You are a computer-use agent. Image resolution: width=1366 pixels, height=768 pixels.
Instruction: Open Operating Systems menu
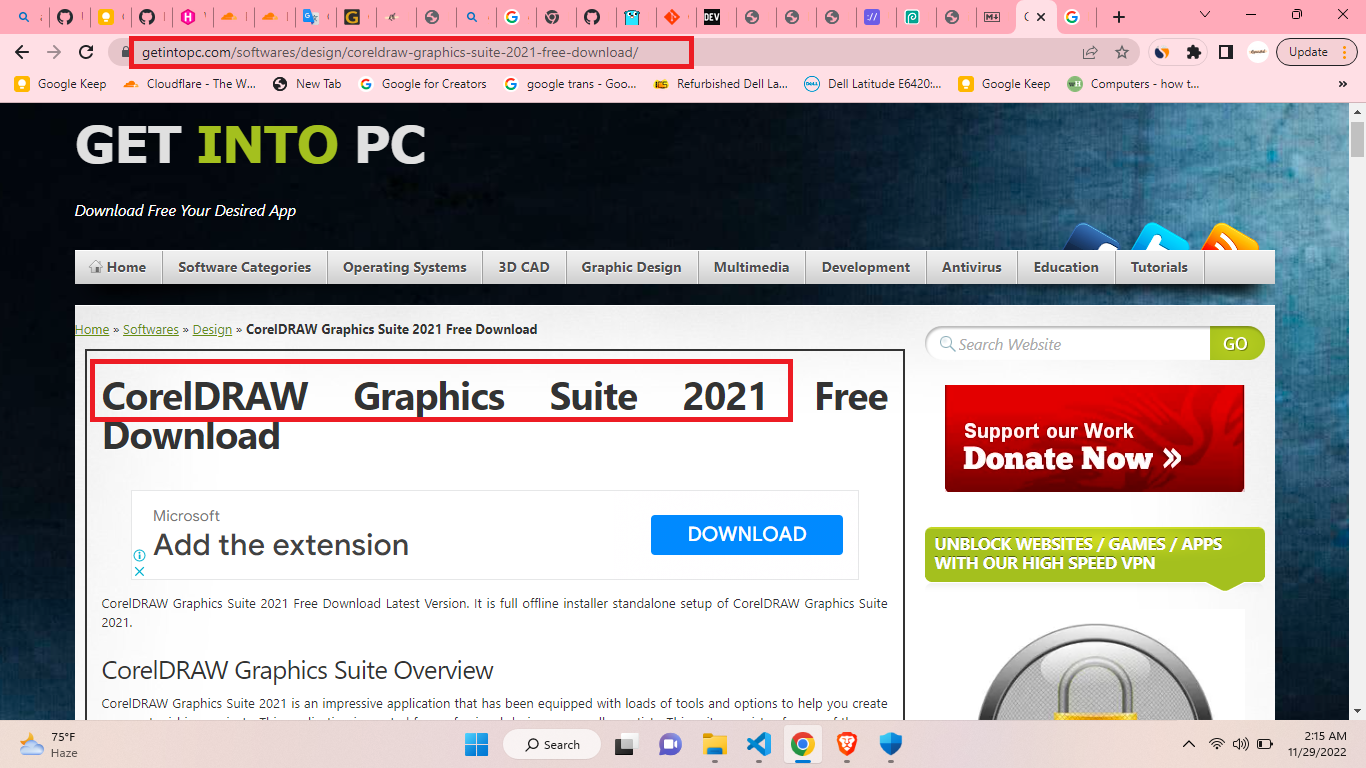pos(404,267)
